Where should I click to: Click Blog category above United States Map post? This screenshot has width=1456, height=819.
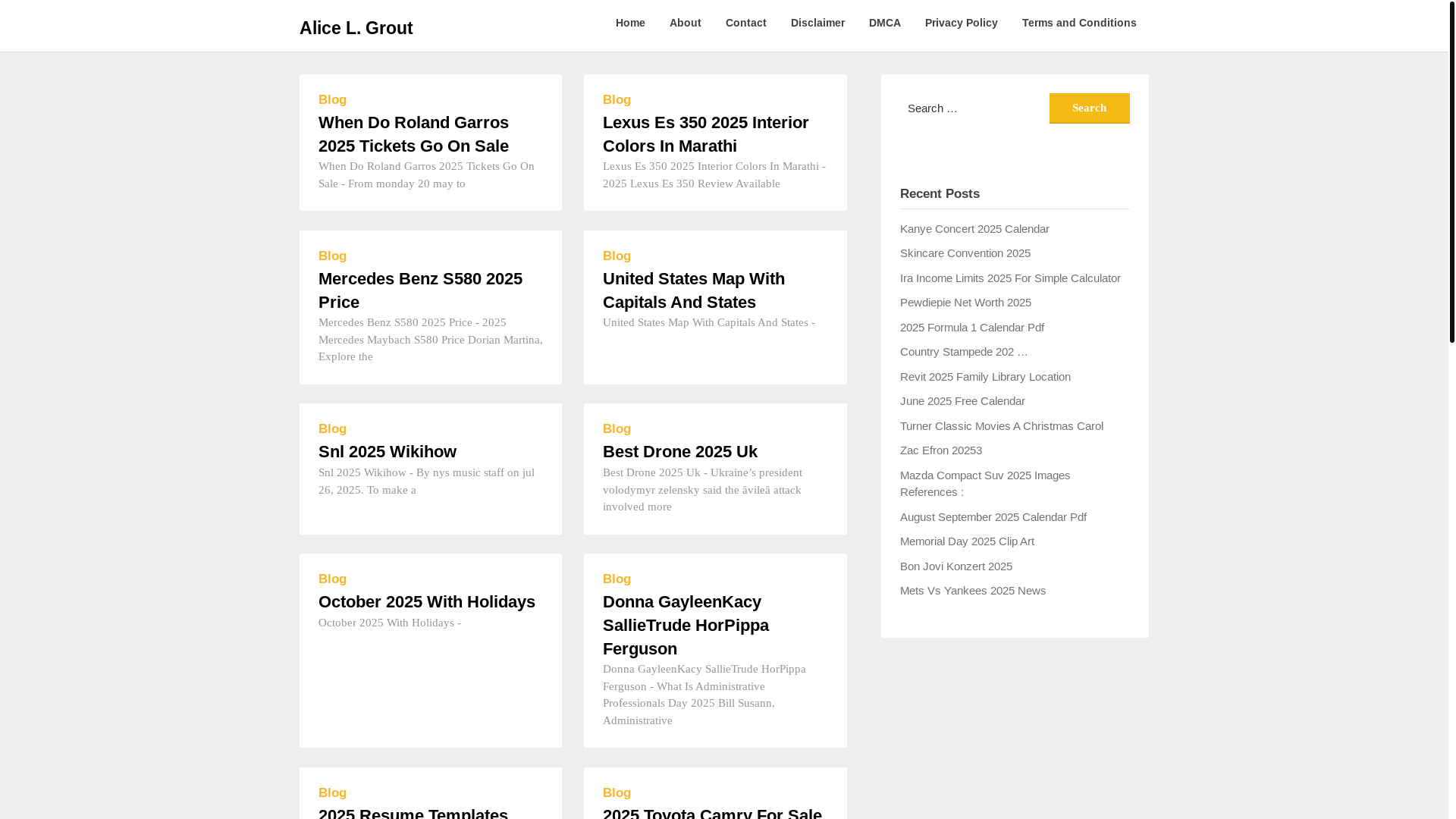tap(617, 256)
